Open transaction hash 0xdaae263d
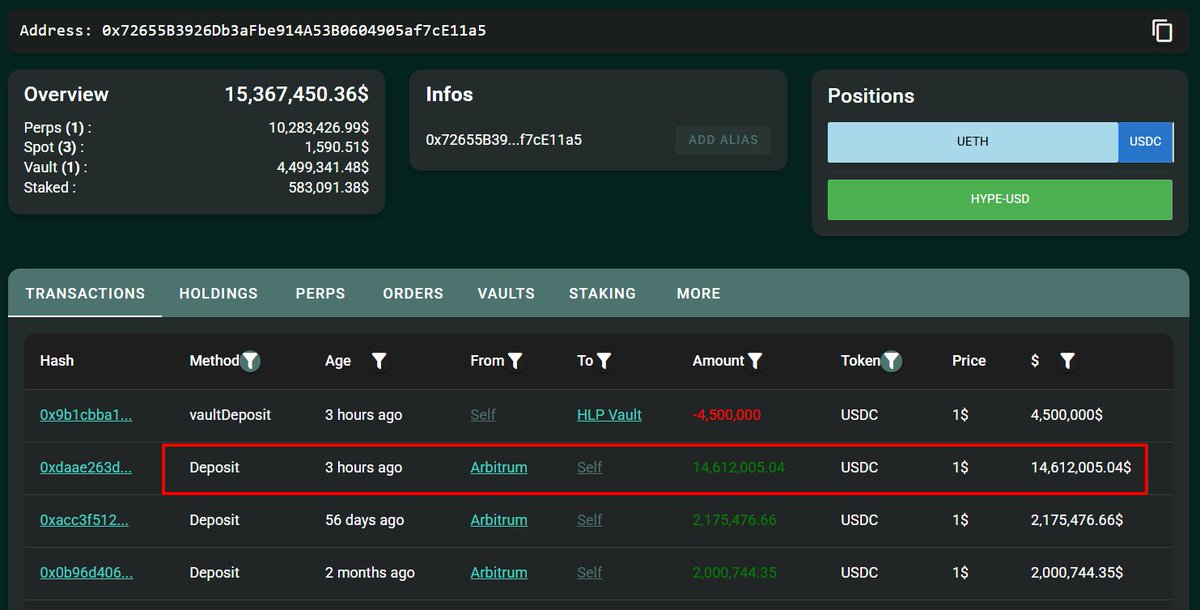The width and height of the screenshot is (1200, 610). [x=86, y=467]
